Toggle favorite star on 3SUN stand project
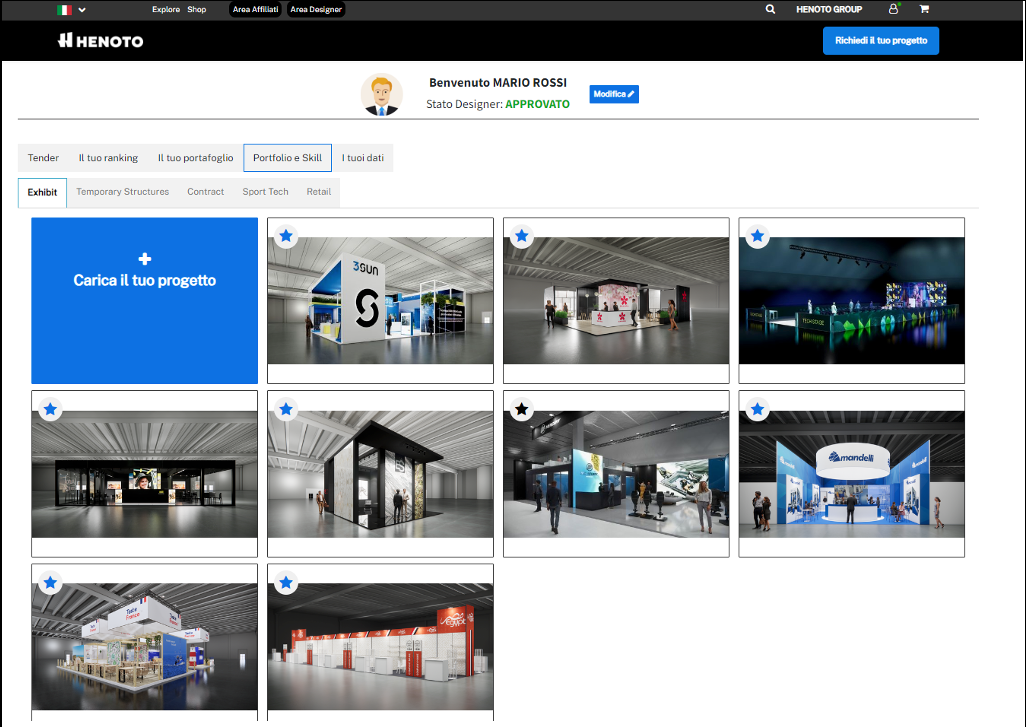 point(286,236)
